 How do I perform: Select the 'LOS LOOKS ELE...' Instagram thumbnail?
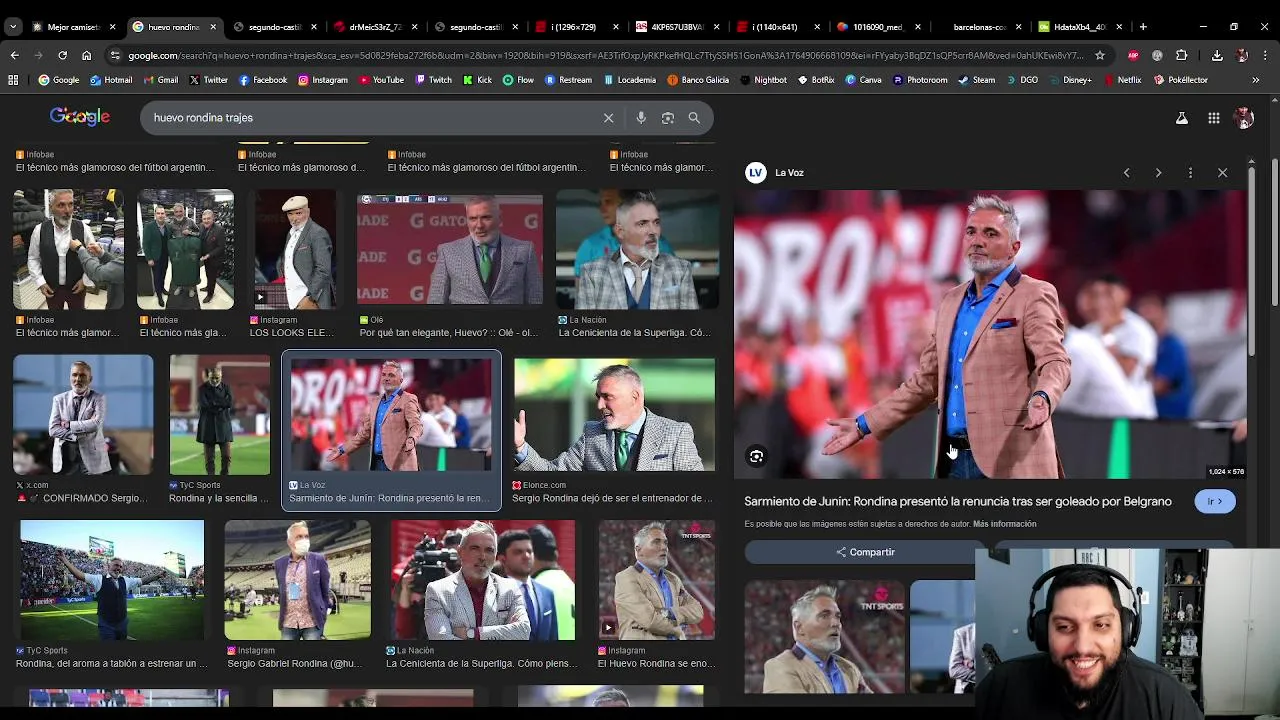[296, 249]
